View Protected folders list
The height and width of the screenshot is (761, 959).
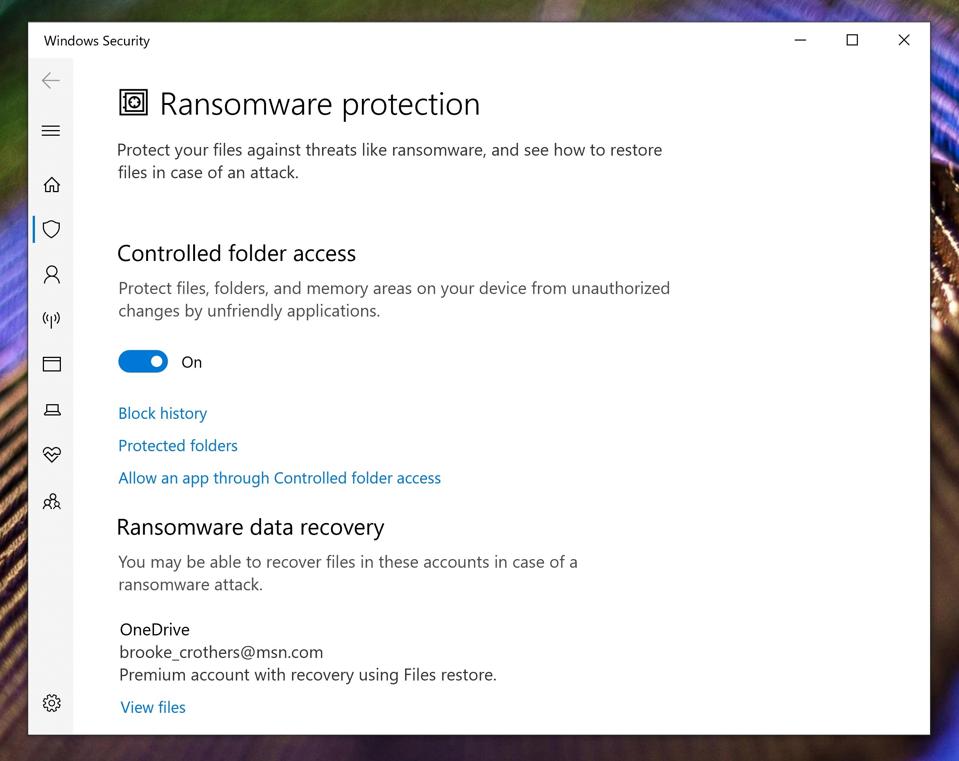coord(177,445)
